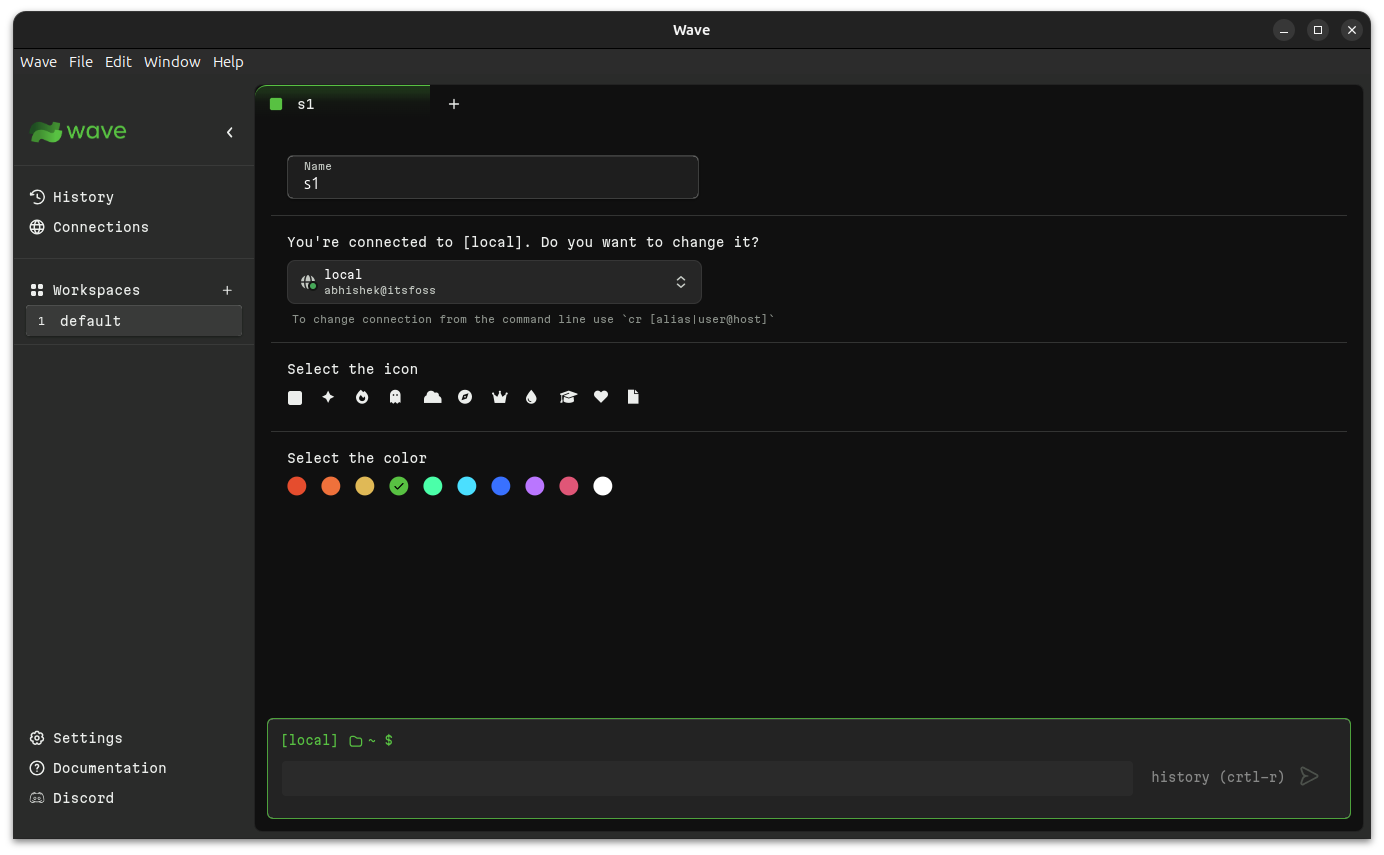Choose the crown session icon
Viewport: 1384px width, 855px height.
[x=500, y=397]
